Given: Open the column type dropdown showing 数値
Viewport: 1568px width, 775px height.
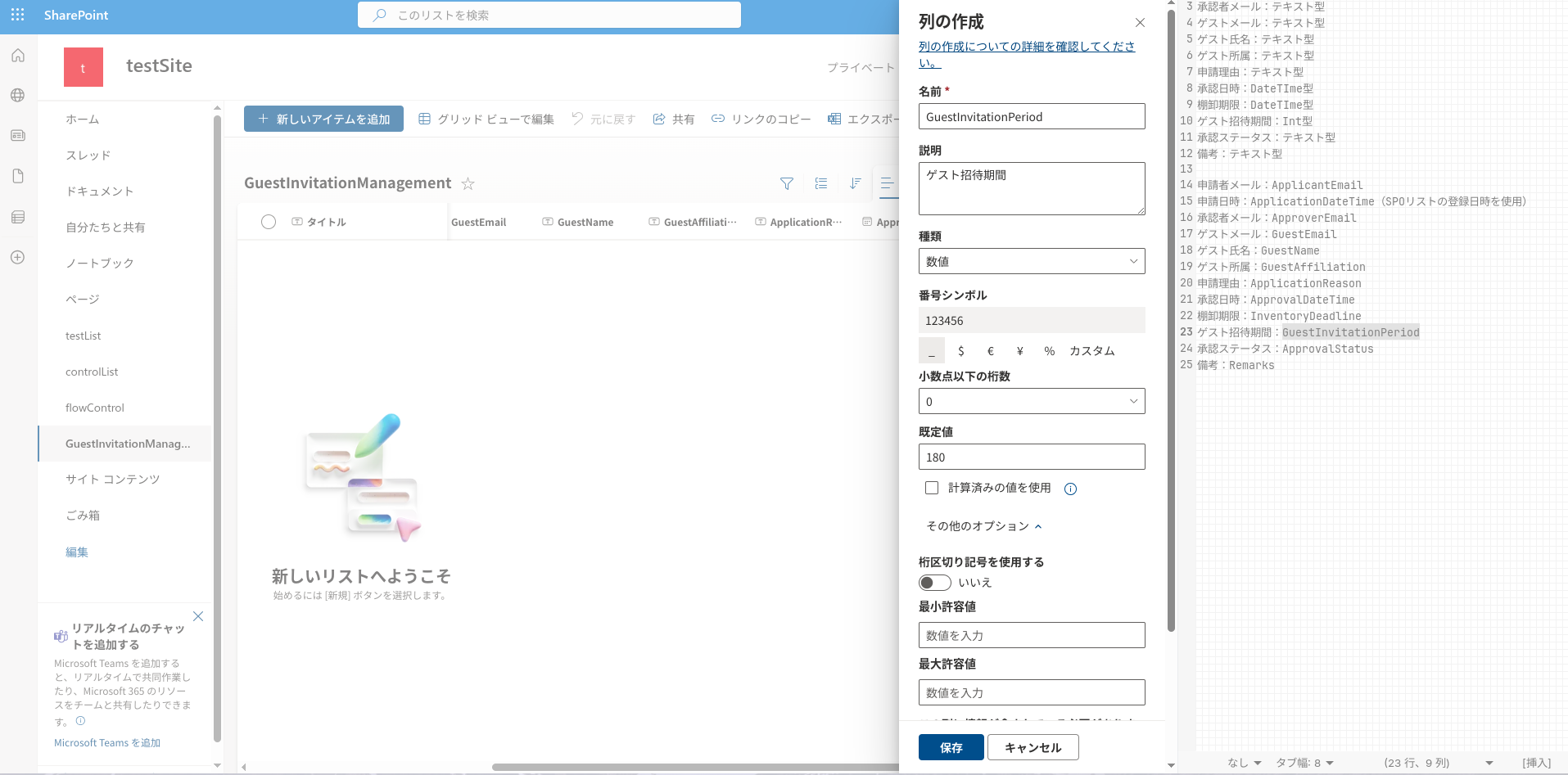Looking at the screenshot, I should pyautogui.click(x=1031, y=261).
